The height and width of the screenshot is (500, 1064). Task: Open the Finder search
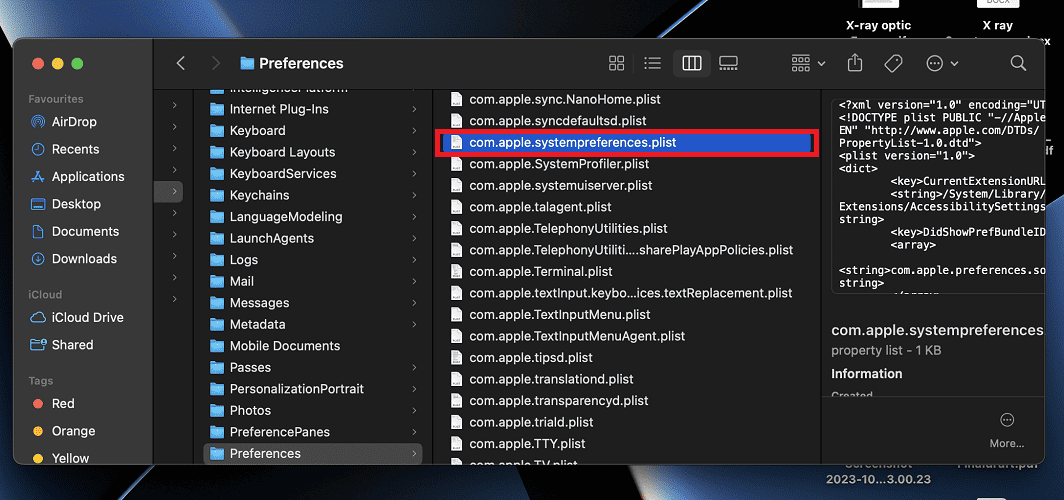point(1018,63)
